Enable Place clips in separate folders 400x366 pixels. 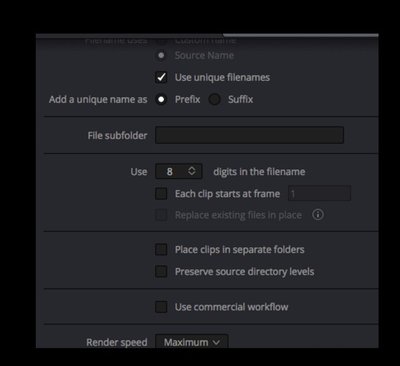(161, 249)
